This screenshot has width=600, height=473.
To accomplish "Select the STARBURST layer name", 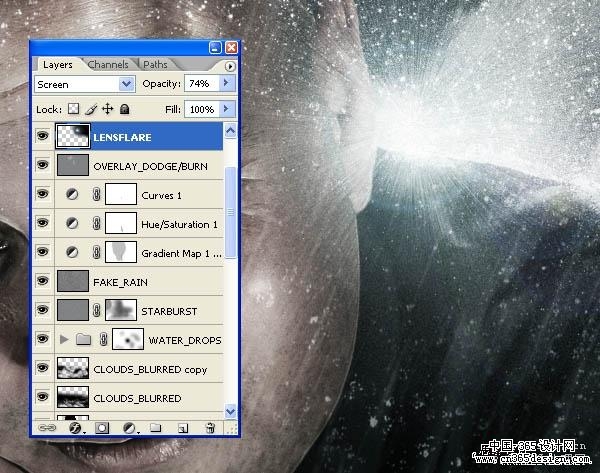I will click(x=169, y=311).
